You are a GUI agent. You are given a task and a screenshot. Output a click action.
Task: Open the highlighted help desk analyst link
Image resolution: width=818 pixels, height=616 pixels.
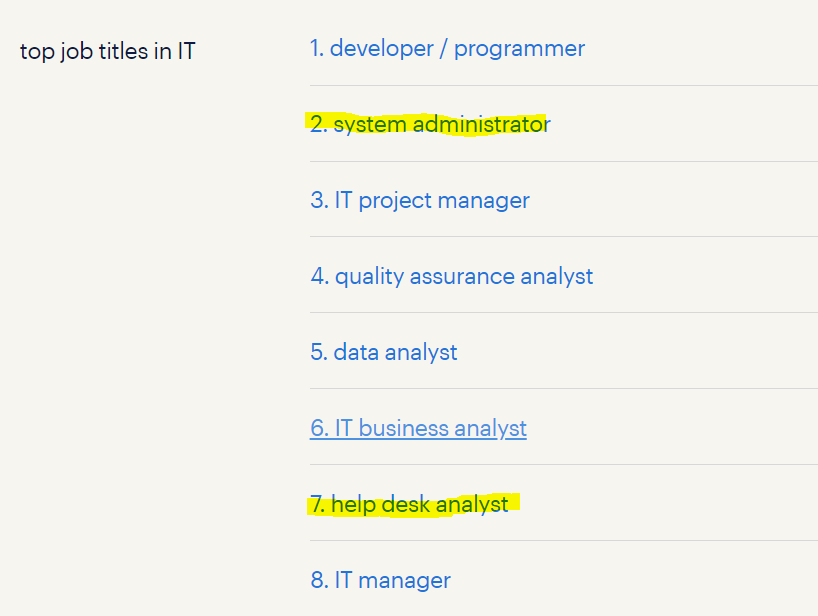click(409, 504)
